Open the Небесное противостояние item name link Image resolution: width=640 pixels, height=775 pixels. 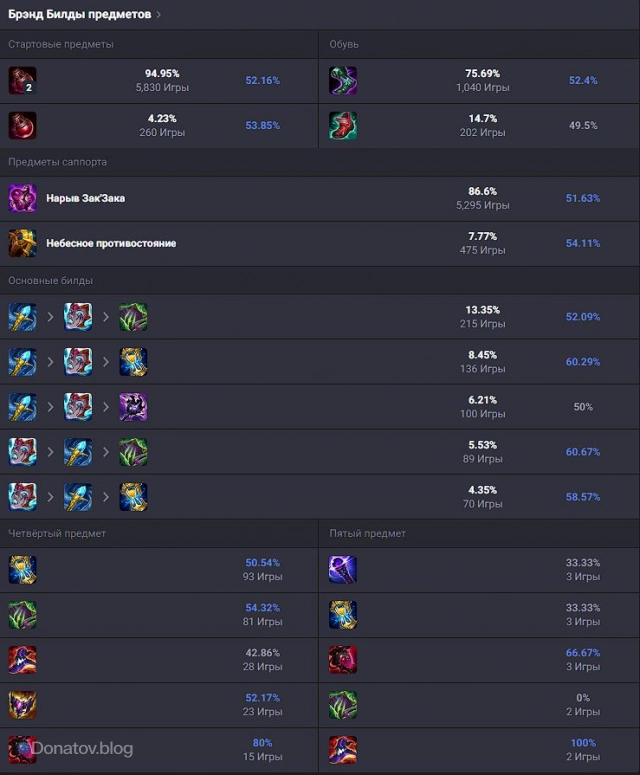[111, 243]
